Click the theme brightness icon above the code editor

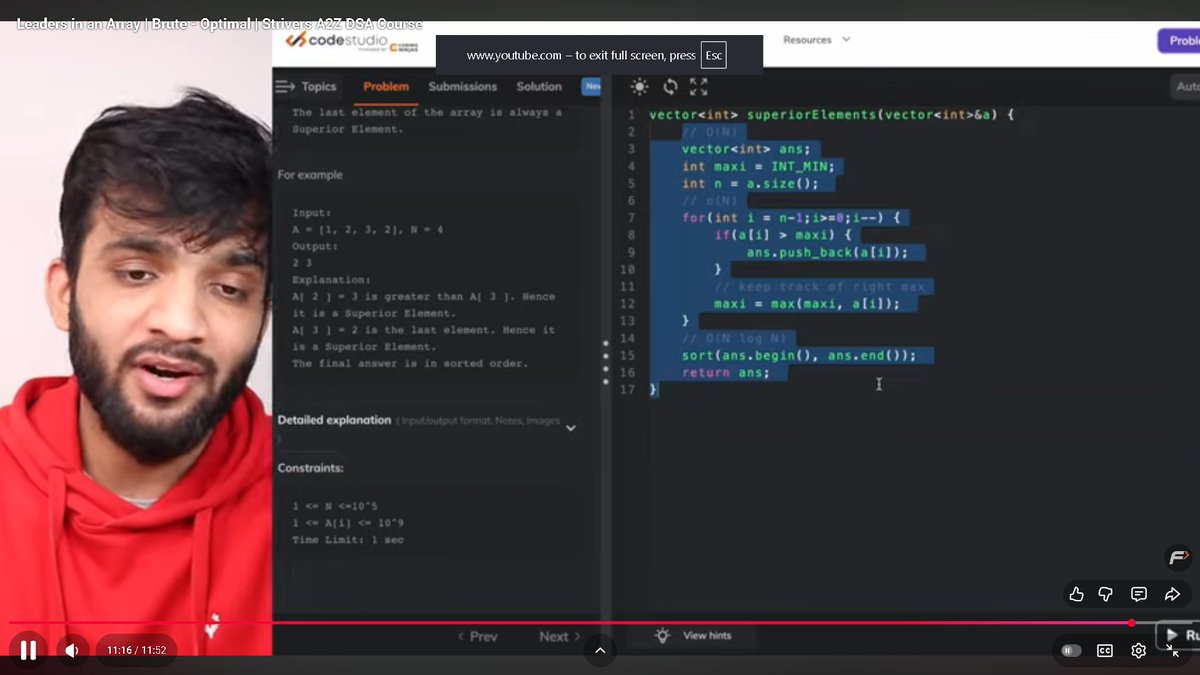[x=638, y=87]
